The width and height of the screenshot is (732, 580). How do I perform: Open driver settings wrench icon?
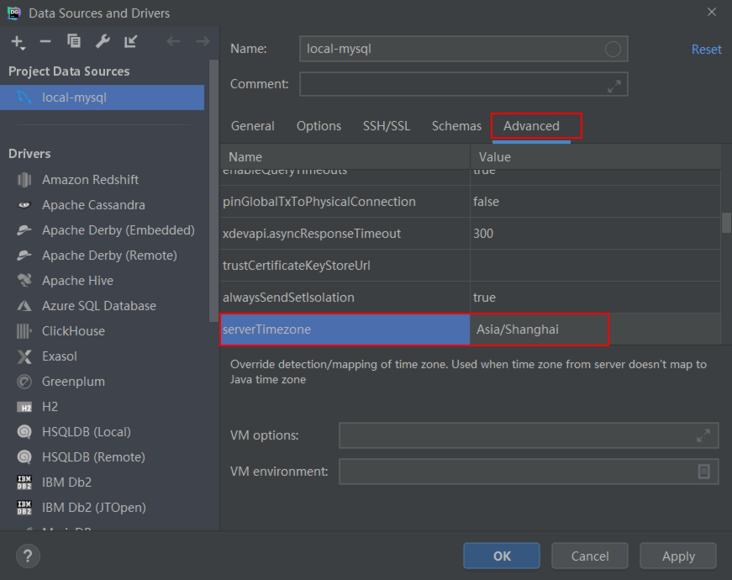tap(102, 42)
